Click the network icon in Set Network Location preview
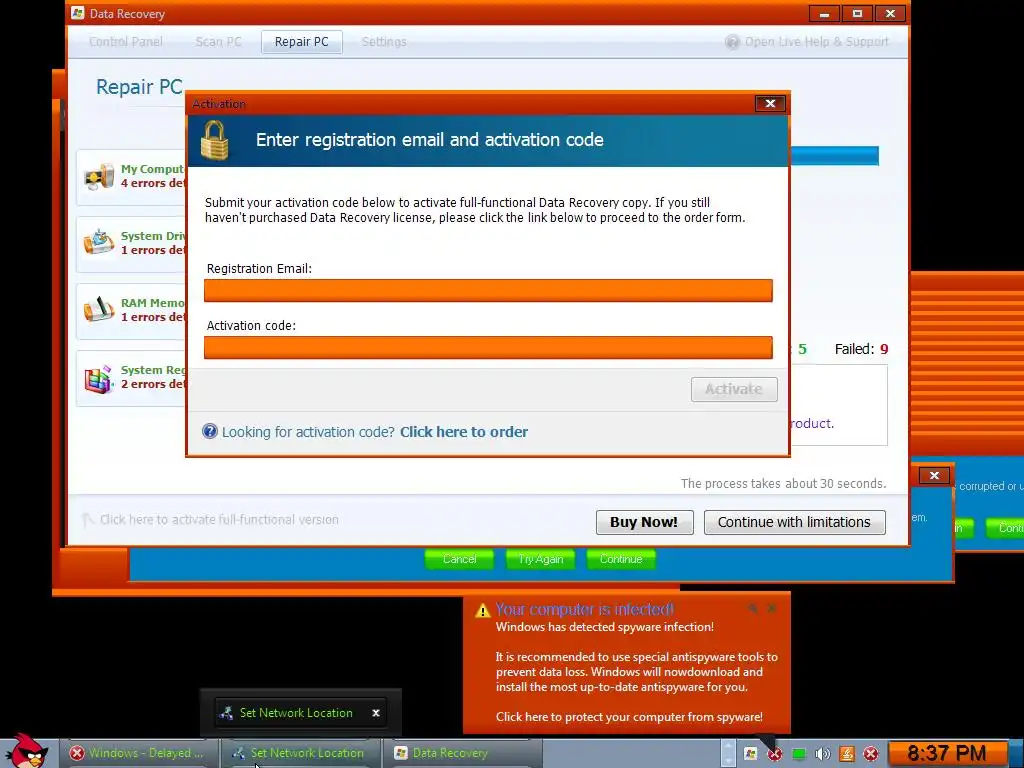Image resolution: width=1024 pixels, height=768 pixels. 227,713
